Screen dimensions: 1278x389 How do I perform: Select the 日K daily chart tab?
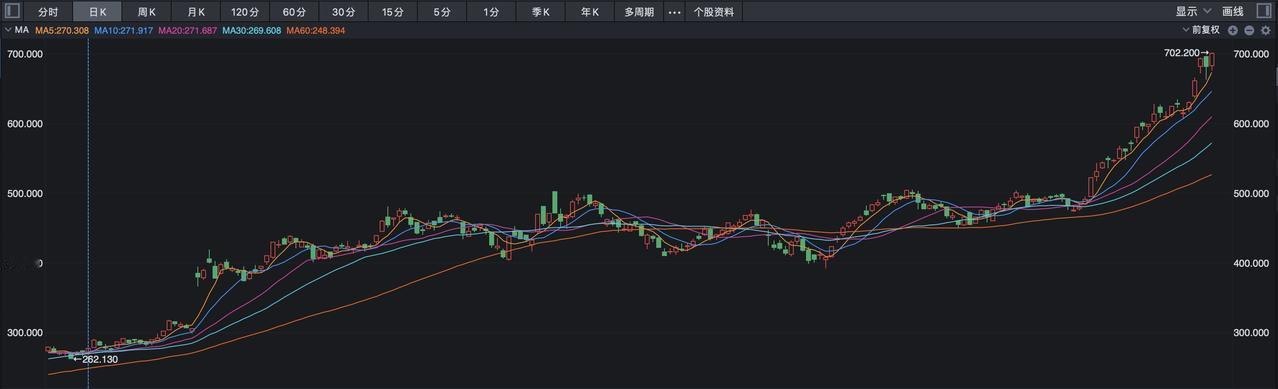click(x=97, y=12)
